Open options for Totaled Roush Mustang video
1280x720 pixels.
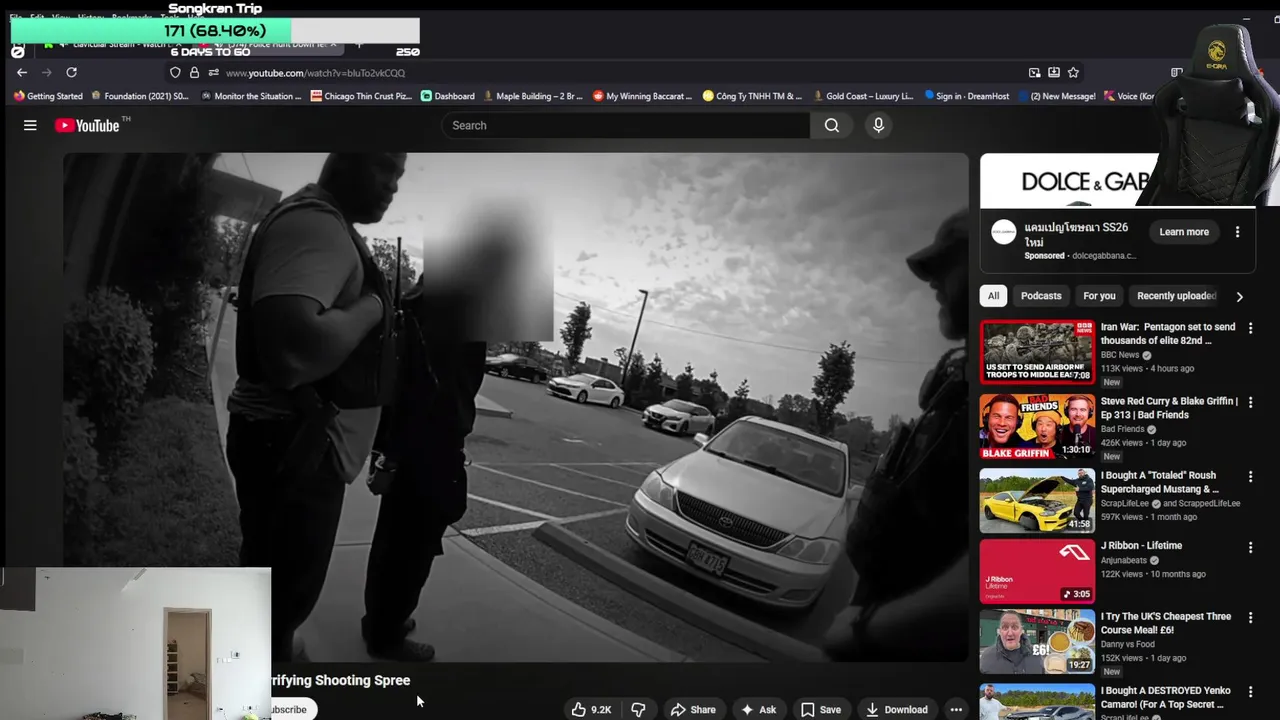(x=1250, y=477)
